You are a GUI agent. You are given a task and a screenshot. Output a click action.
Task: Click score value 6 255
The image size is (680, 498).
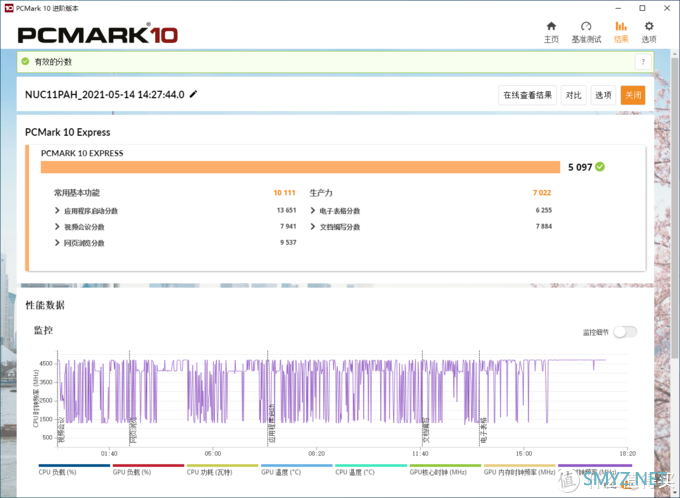coord(544,210)
